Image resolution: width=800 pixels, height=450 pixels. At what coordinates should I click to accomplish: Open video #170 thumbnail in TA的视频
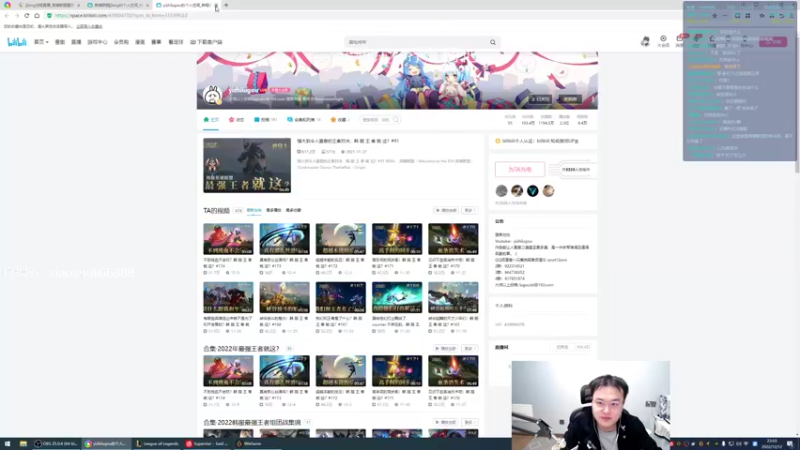[x=453, y=239]
